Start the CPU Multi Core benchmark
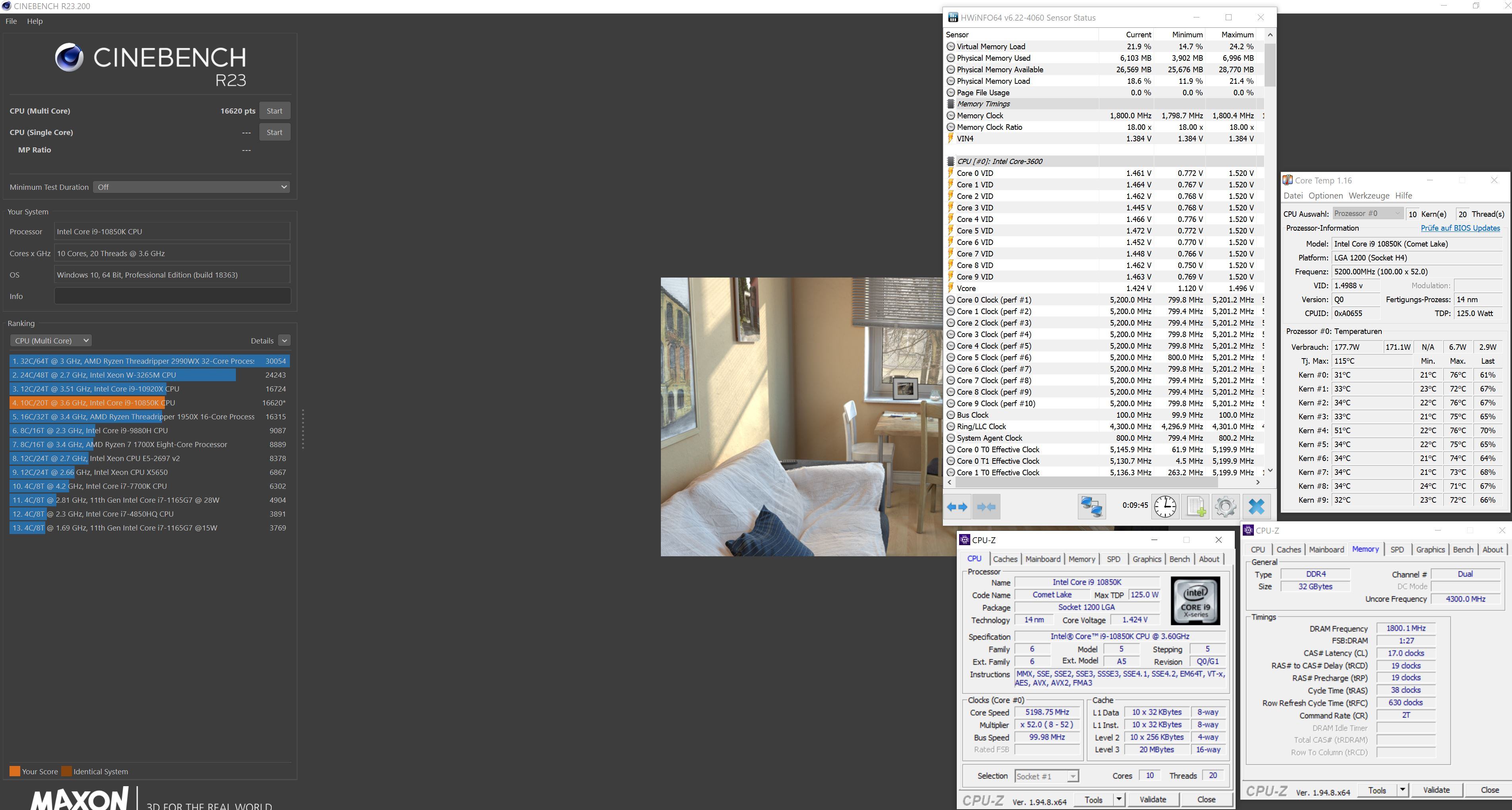The height and width of the screenshot is (810, 1512). coord(274,111)
